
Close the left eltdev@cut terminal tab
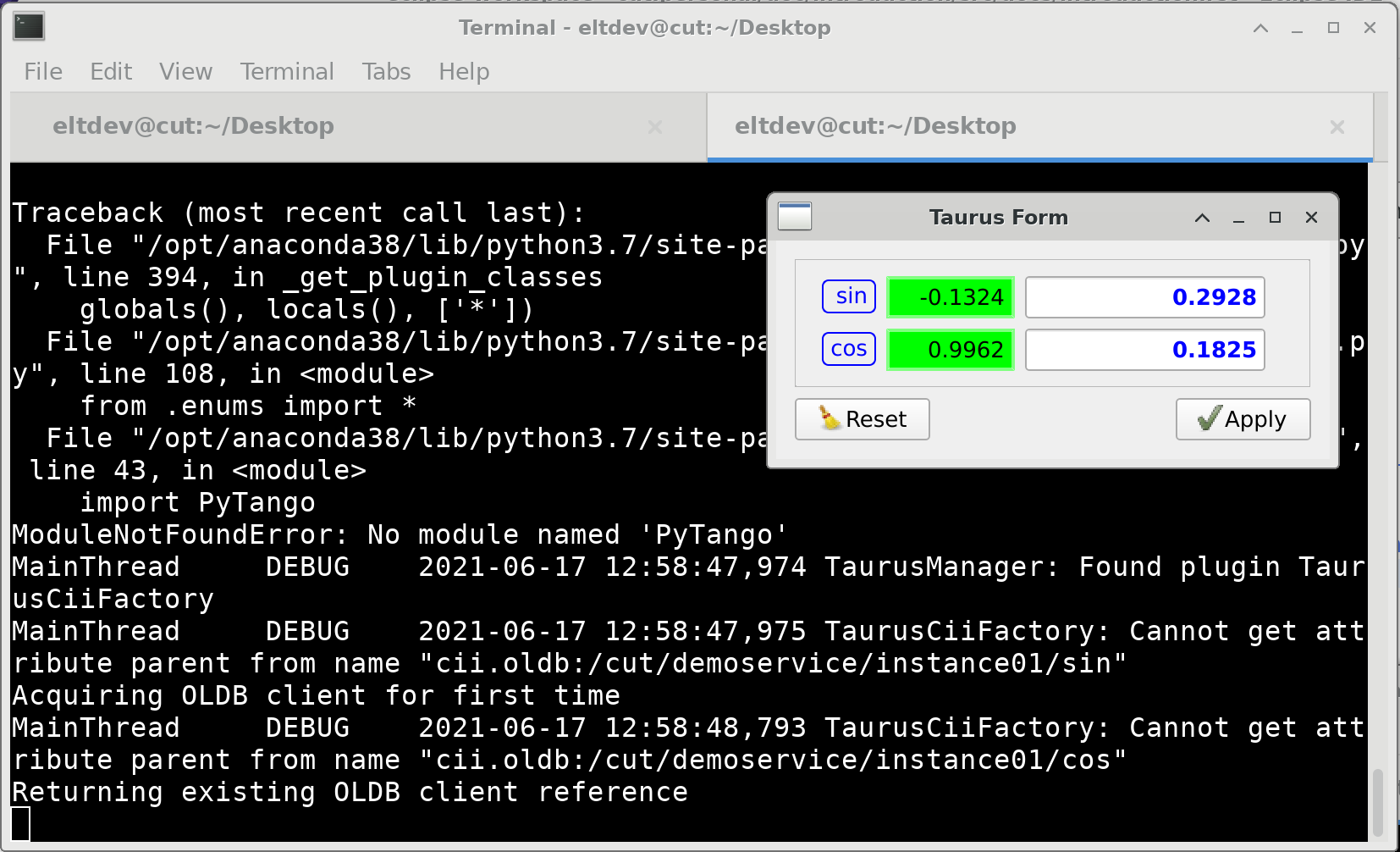click(657, 127)
